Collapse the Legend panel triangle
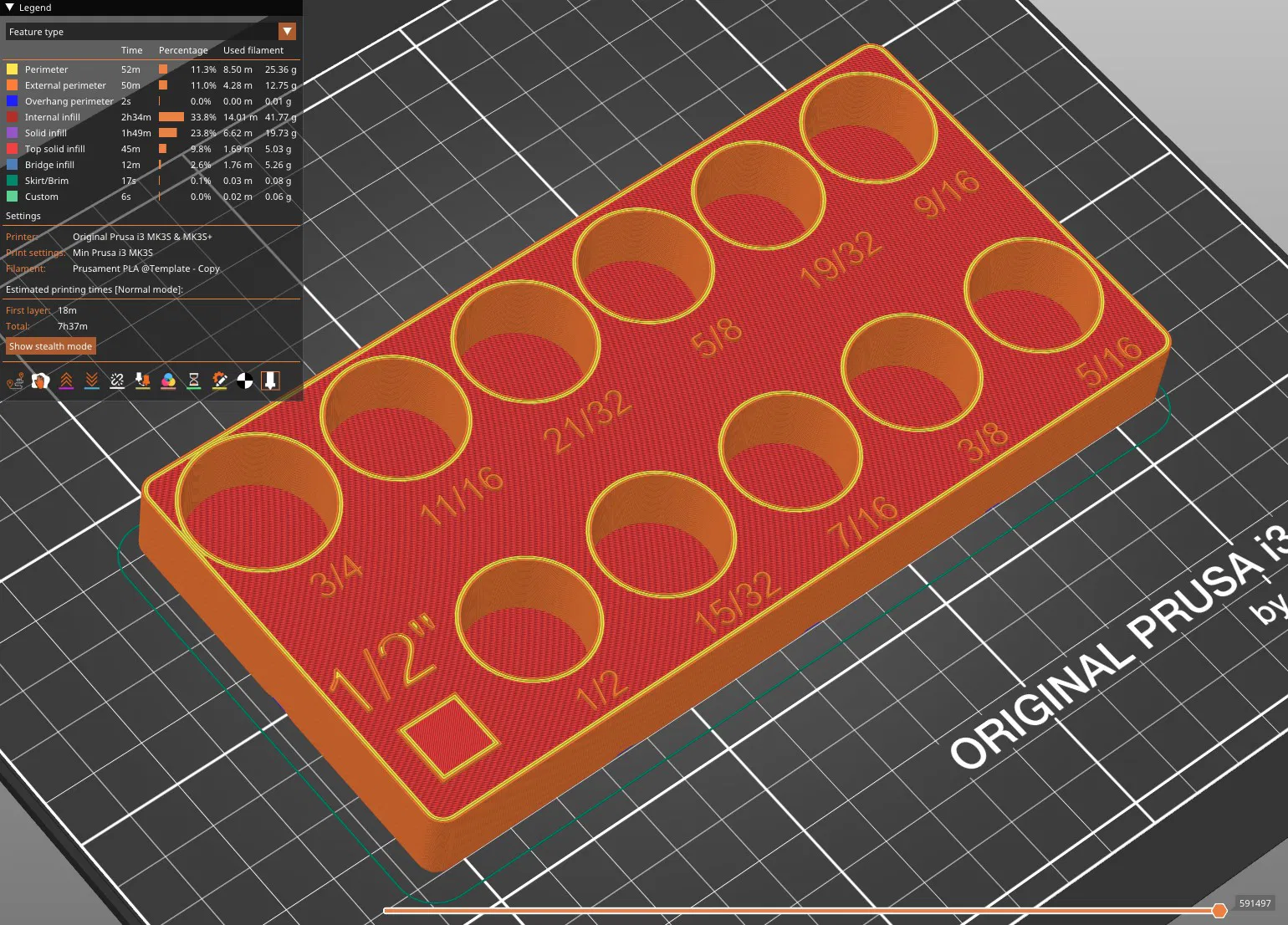 [10, 8]
